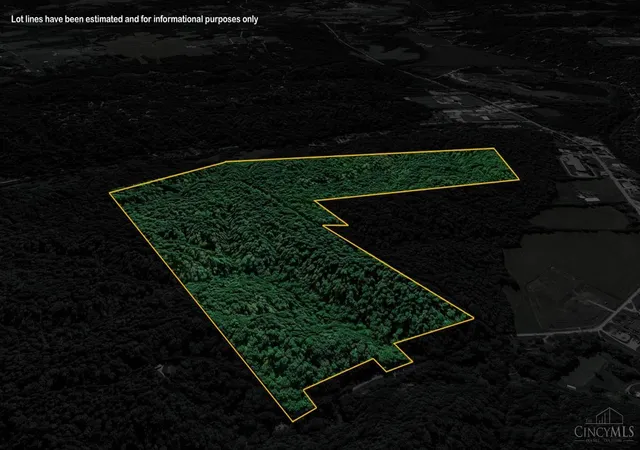Select the center of the highlighted green lot
The height and width of the screenshot is (450, 640).
coord(286,261)
